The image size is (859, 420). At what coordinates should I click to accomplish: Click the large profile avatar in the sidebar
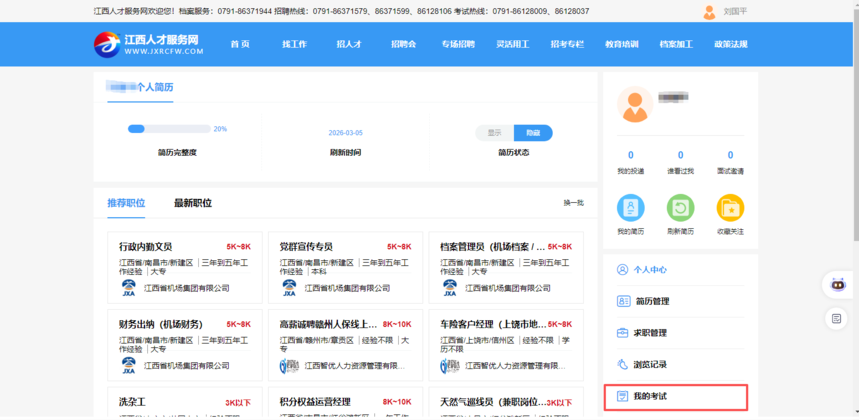click(x=635, y=104)
